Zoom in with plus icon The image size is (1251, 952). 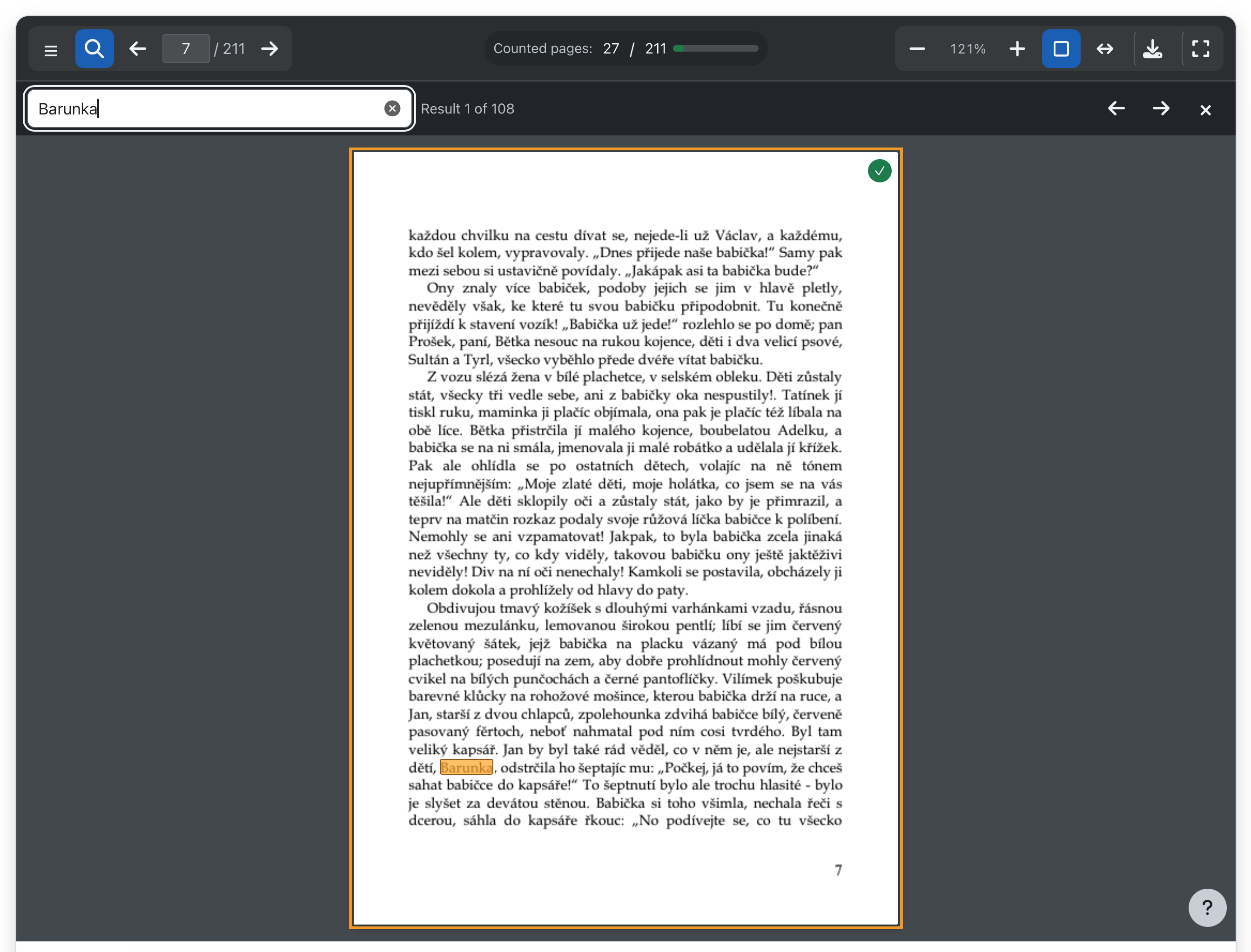[x=1017, y=49]
